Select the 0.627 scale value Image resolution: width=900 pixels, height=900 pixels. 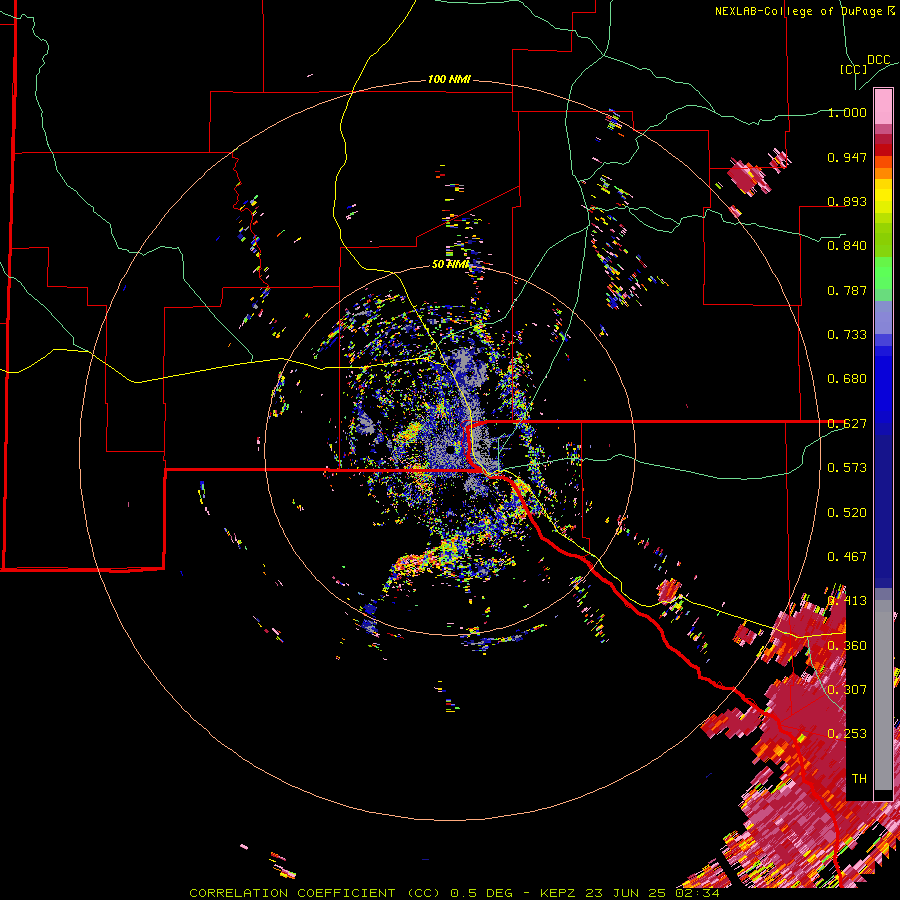847,424
